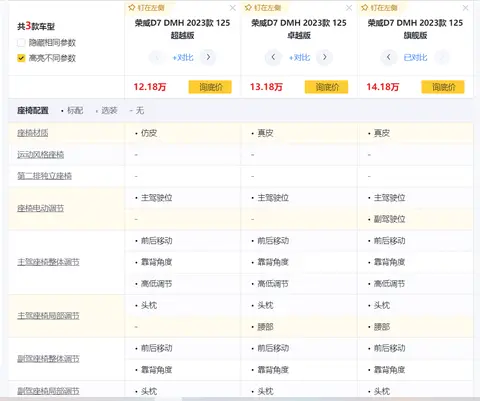This screenshot has width=480, height=401.
Task: Click 已对比 under the 旗舰版 model
Action: tap(415, 57)
